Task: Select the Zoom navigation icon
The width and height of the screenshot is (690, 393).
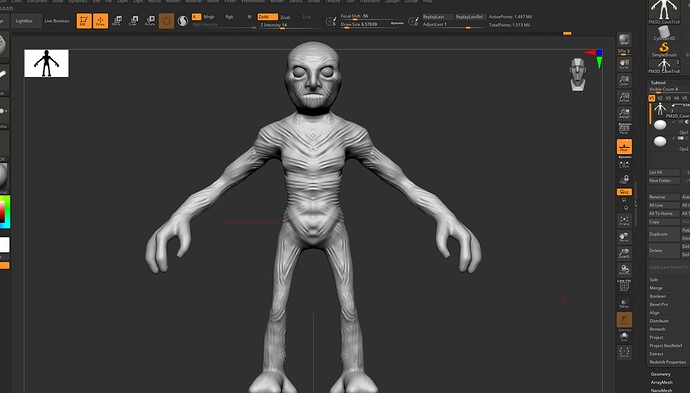Action: point(624,81)
